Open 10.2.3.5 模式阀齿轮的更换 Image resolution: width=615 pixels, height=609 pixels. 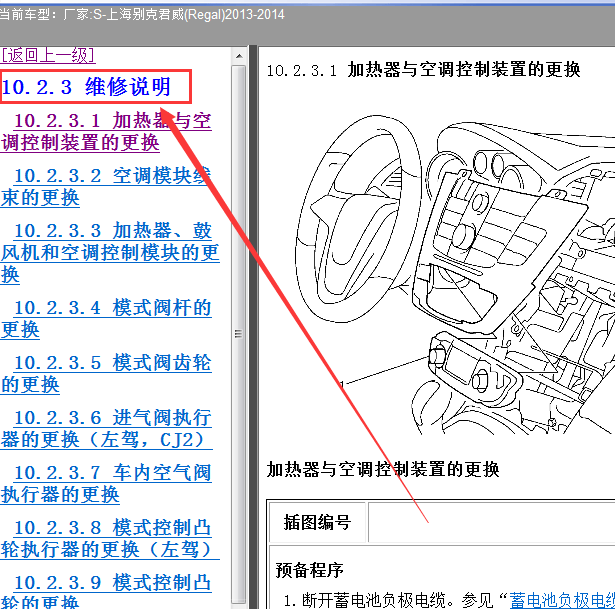(106, 373)
